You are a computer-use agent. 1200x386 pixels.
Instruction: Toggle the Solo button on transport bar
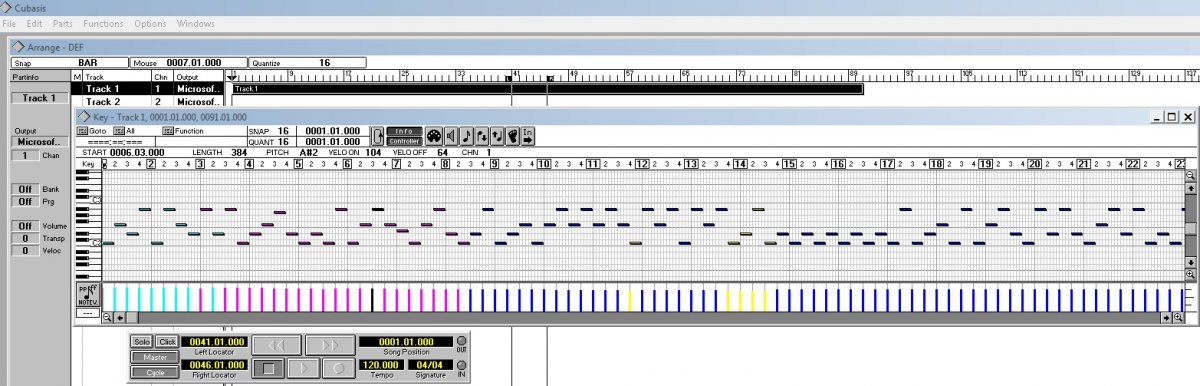coord(141,342)
